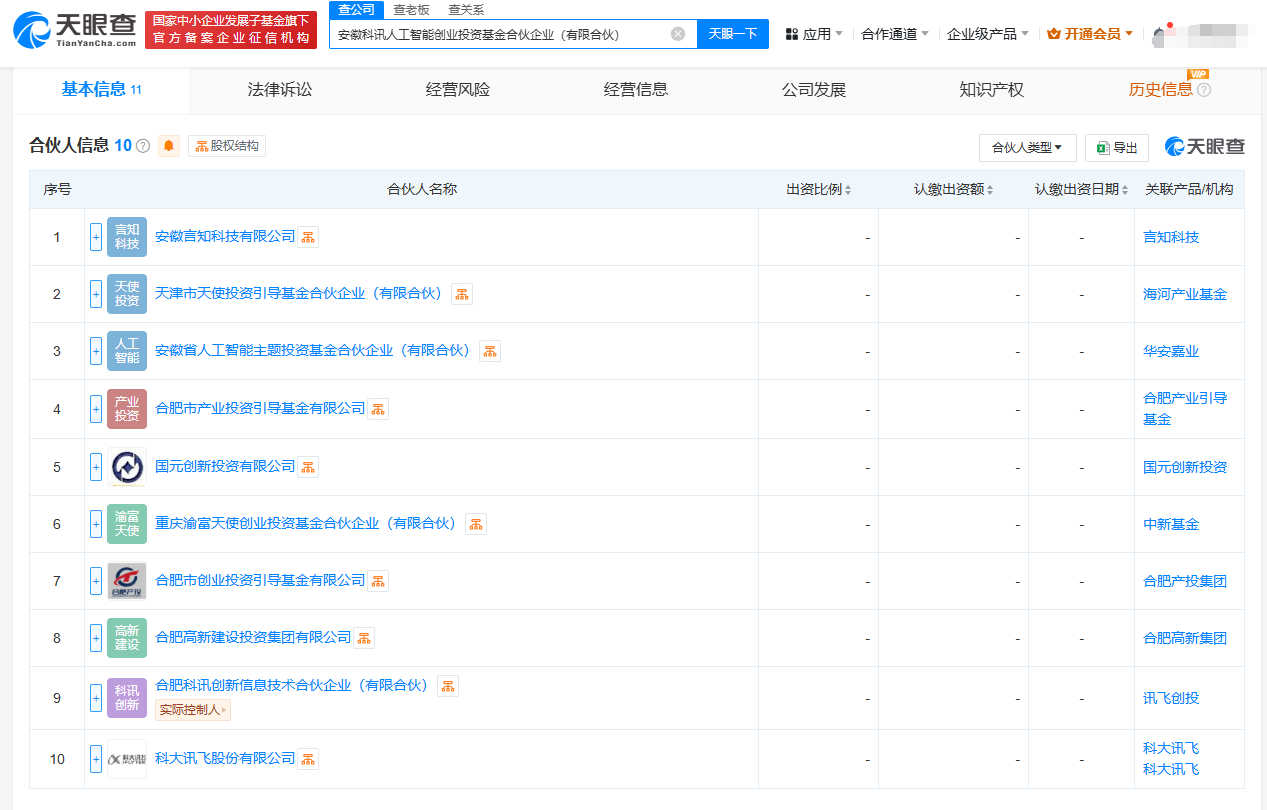
Task: Click the 国元创新投资 company logo
Action: point(127,467)
